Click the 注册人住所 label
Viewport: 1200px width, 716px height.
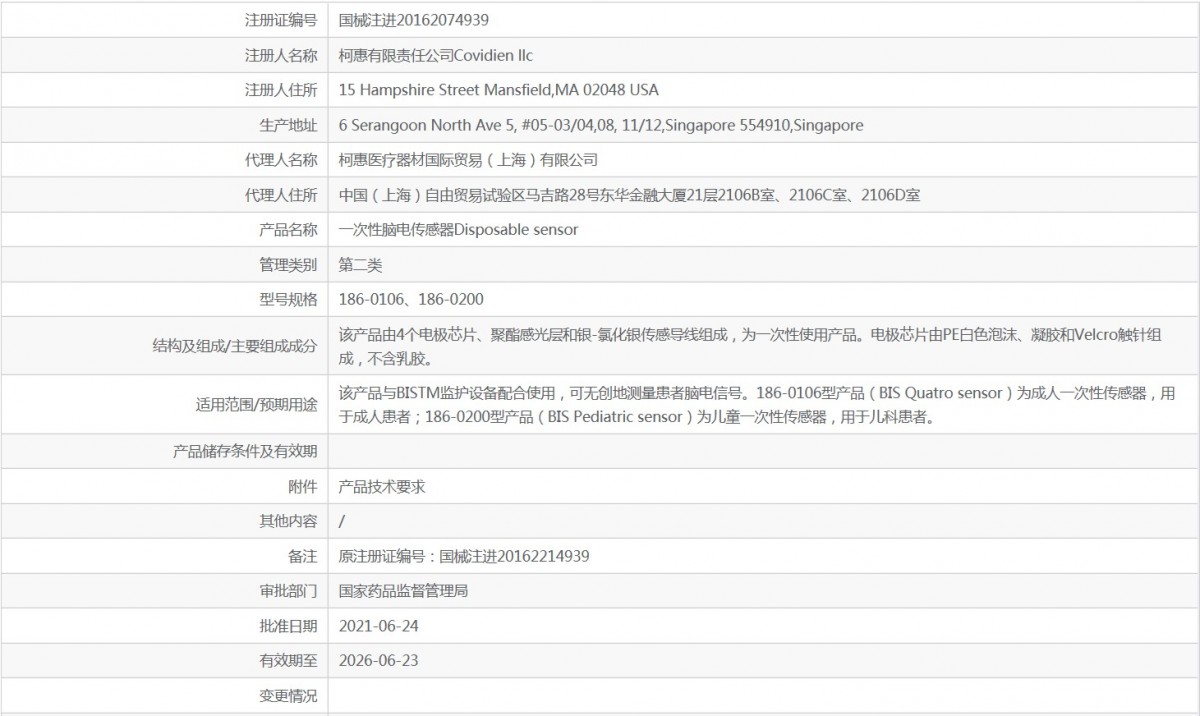(281, 90)
